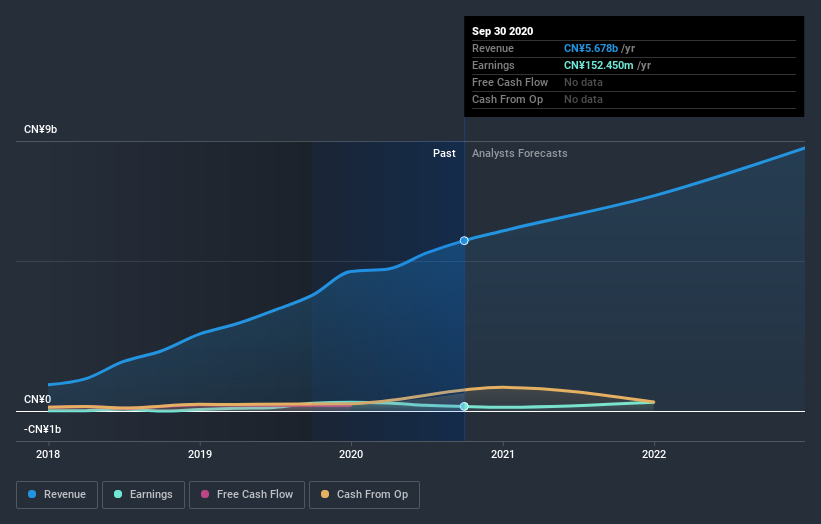This screenshot has width=821, height=524.
Task: Click the CN¥9b y-axis label
Action: (40, 129)
